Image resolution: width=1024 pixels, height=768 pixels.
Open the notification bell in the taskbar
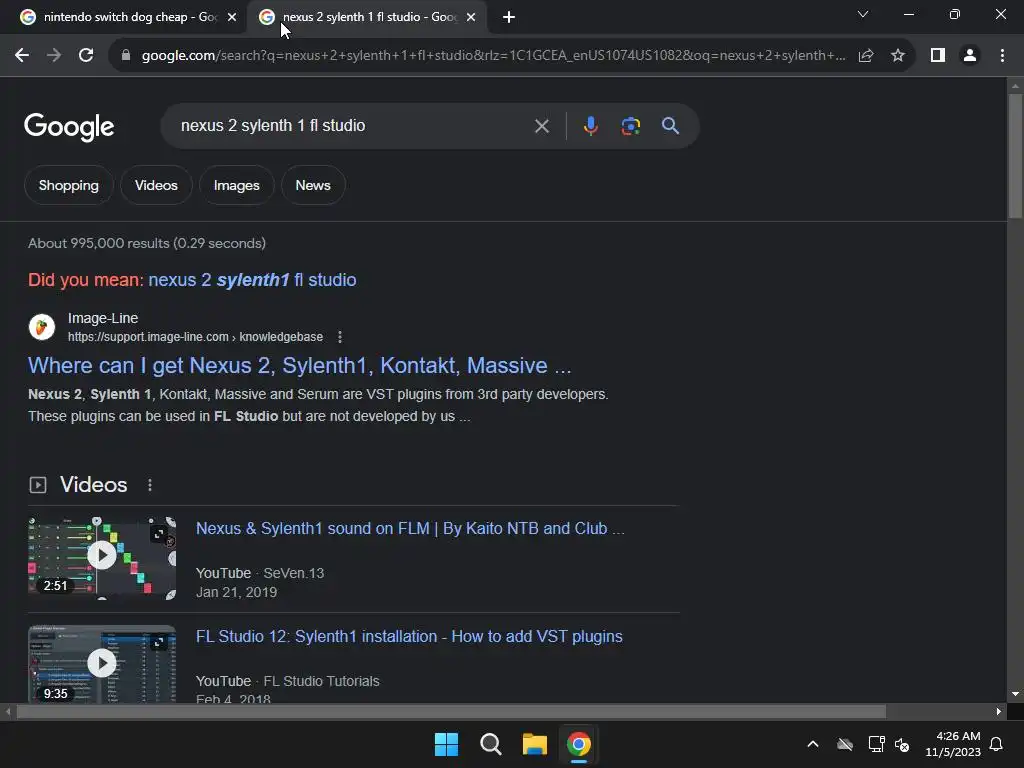(997, 744)
